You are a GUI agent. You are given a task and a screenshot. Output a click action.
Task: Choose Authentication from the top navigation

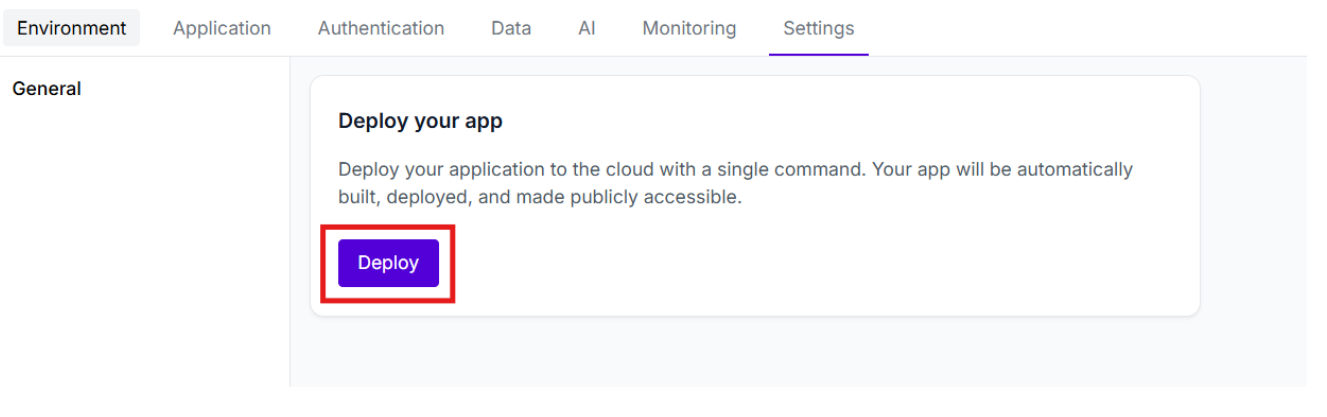pyautogui.click(x=381, y=28)
